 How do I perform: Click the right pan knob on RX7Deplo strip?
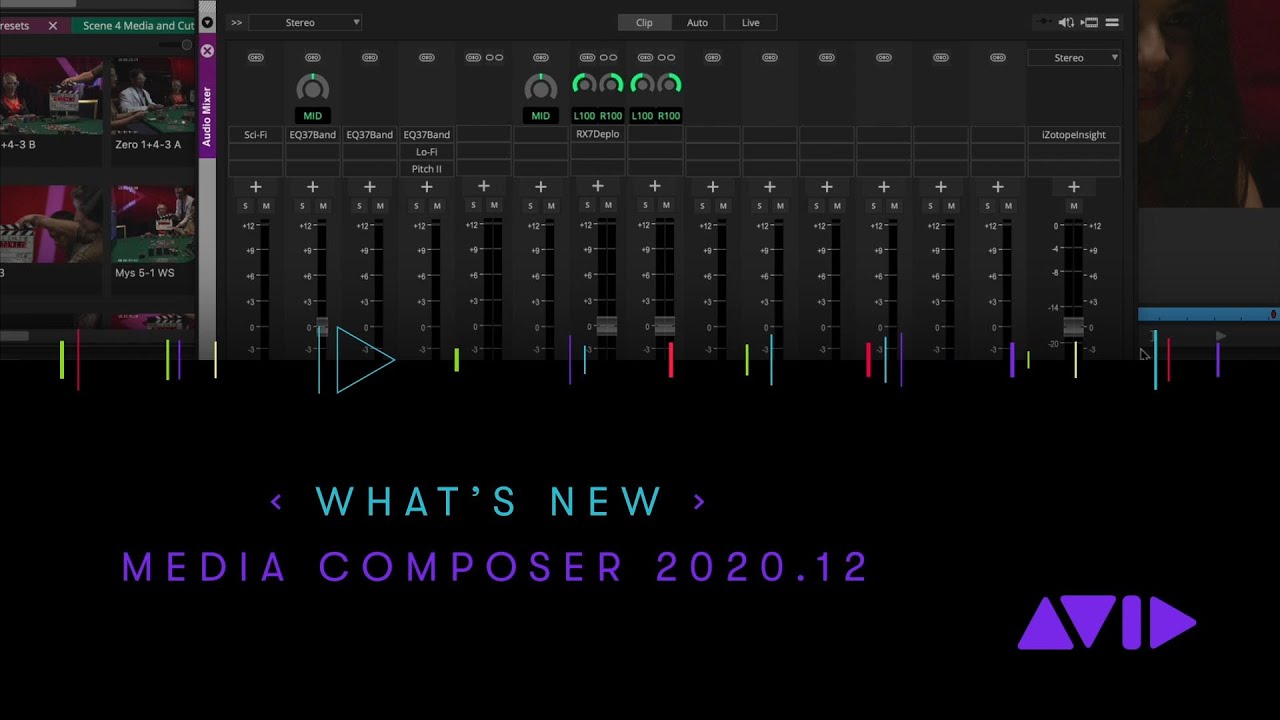pyautogui.click(x=612, y=84)
